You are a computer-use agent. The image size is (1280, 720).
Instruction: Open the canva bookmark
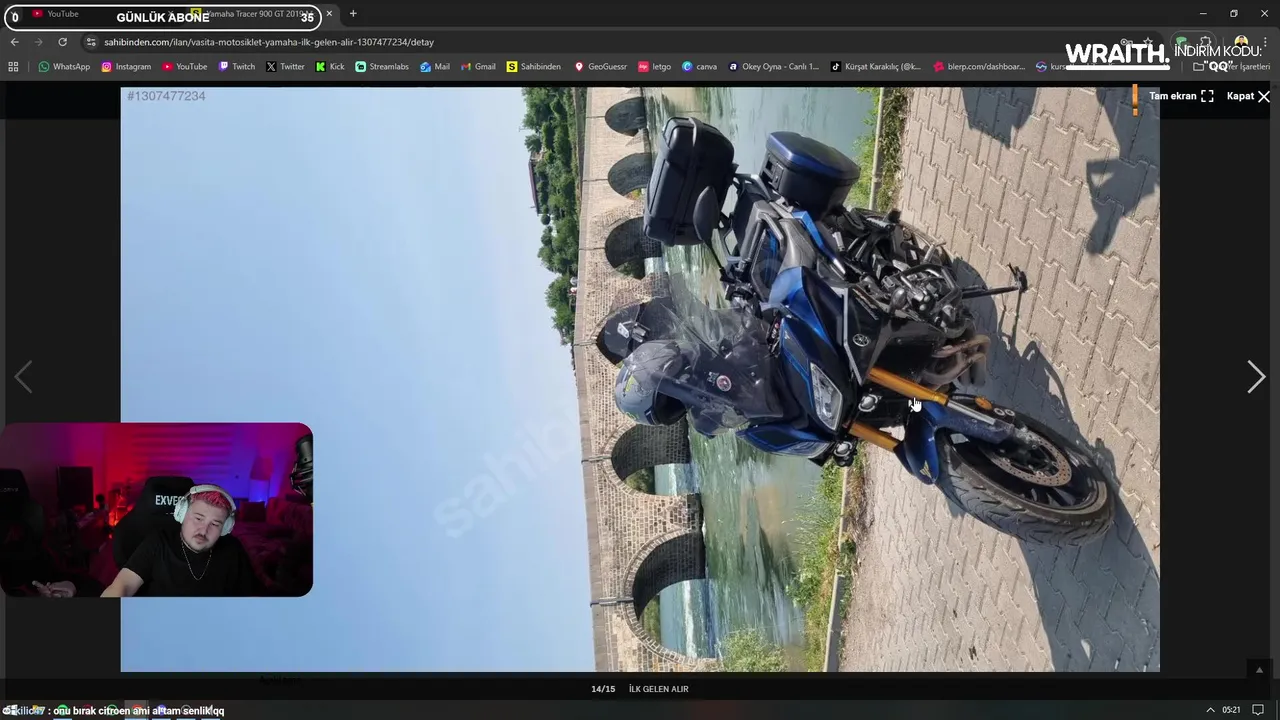point(699,67)
